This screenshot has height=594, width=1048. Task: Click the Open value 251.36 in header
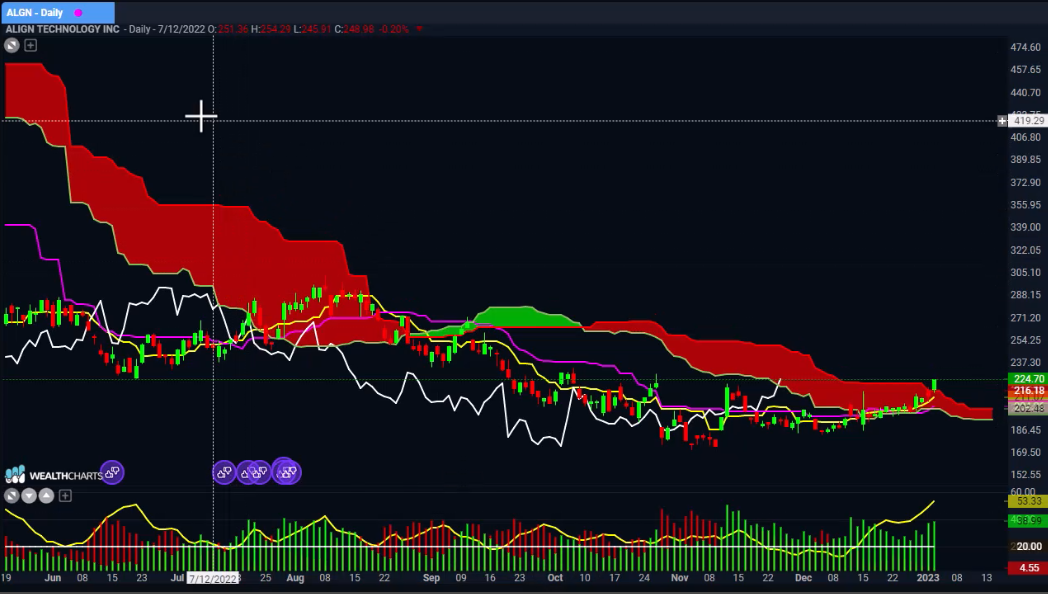[x=233, y=29]
